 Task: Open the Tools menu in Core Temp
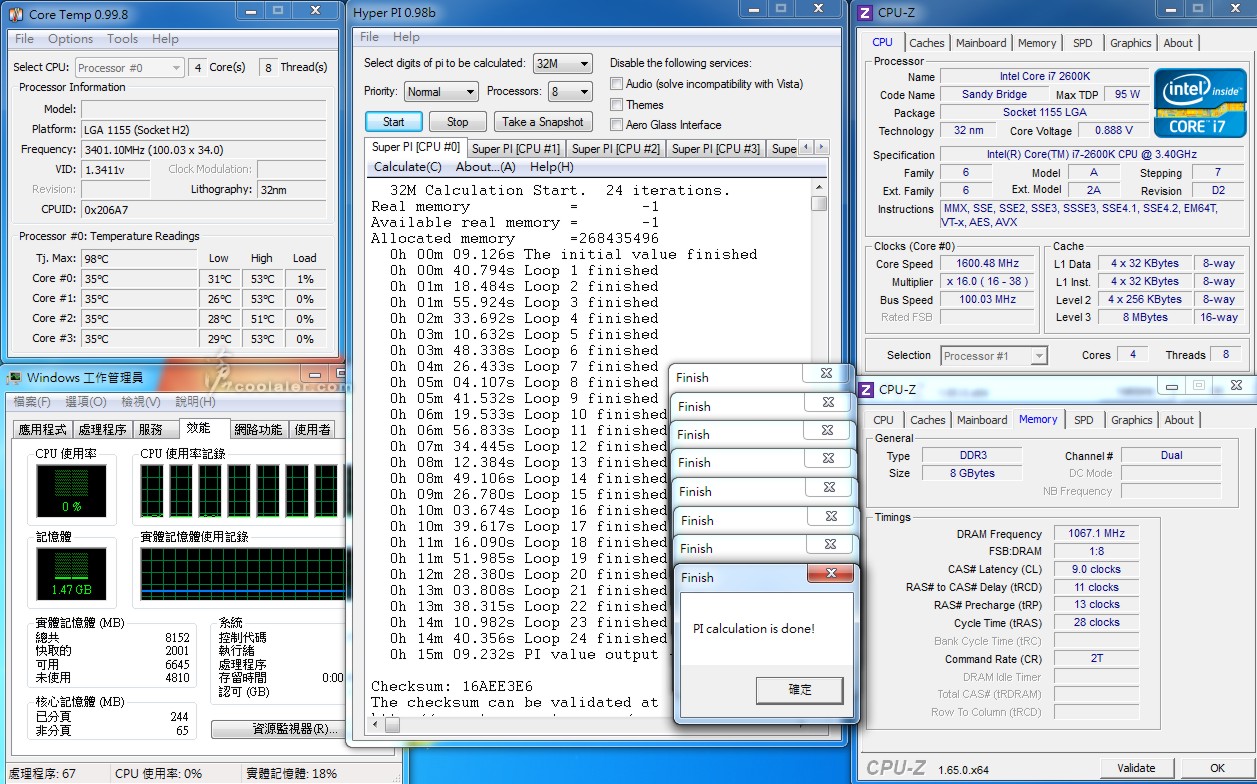click(122, 39)
